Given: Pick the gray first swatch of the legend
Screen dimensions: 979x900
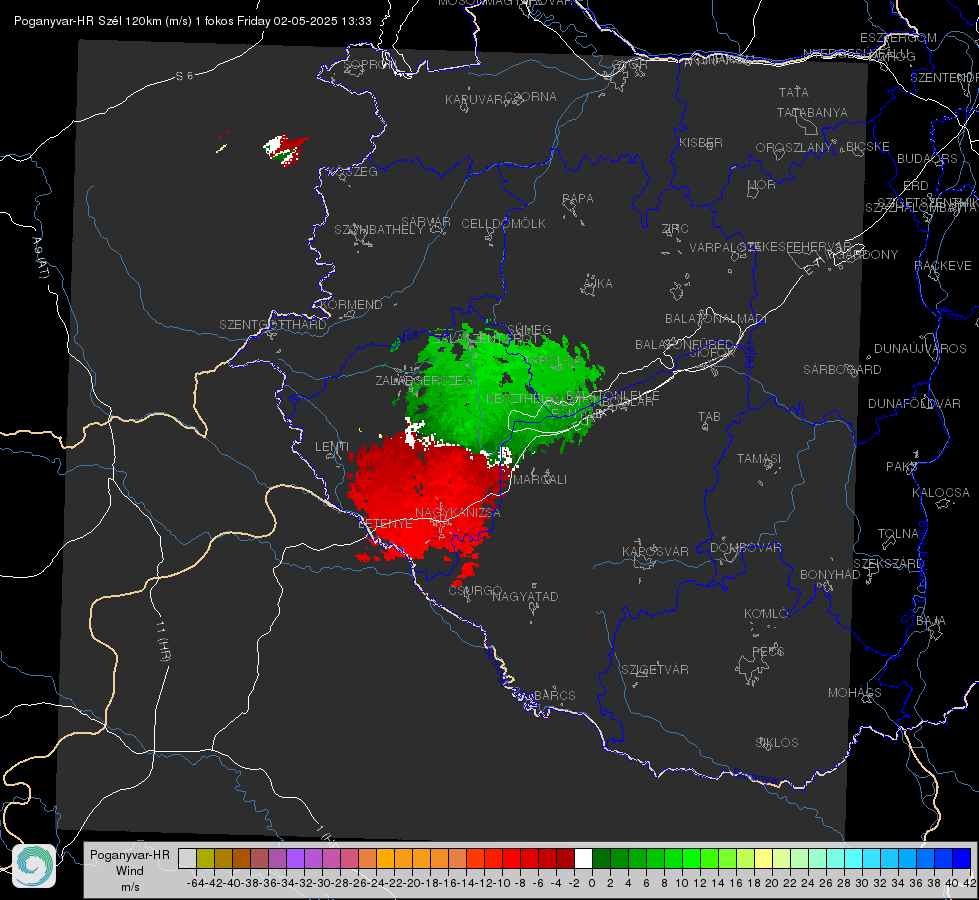Looking at the screenshot, I should pyautogui.click(x=187, y=858).
